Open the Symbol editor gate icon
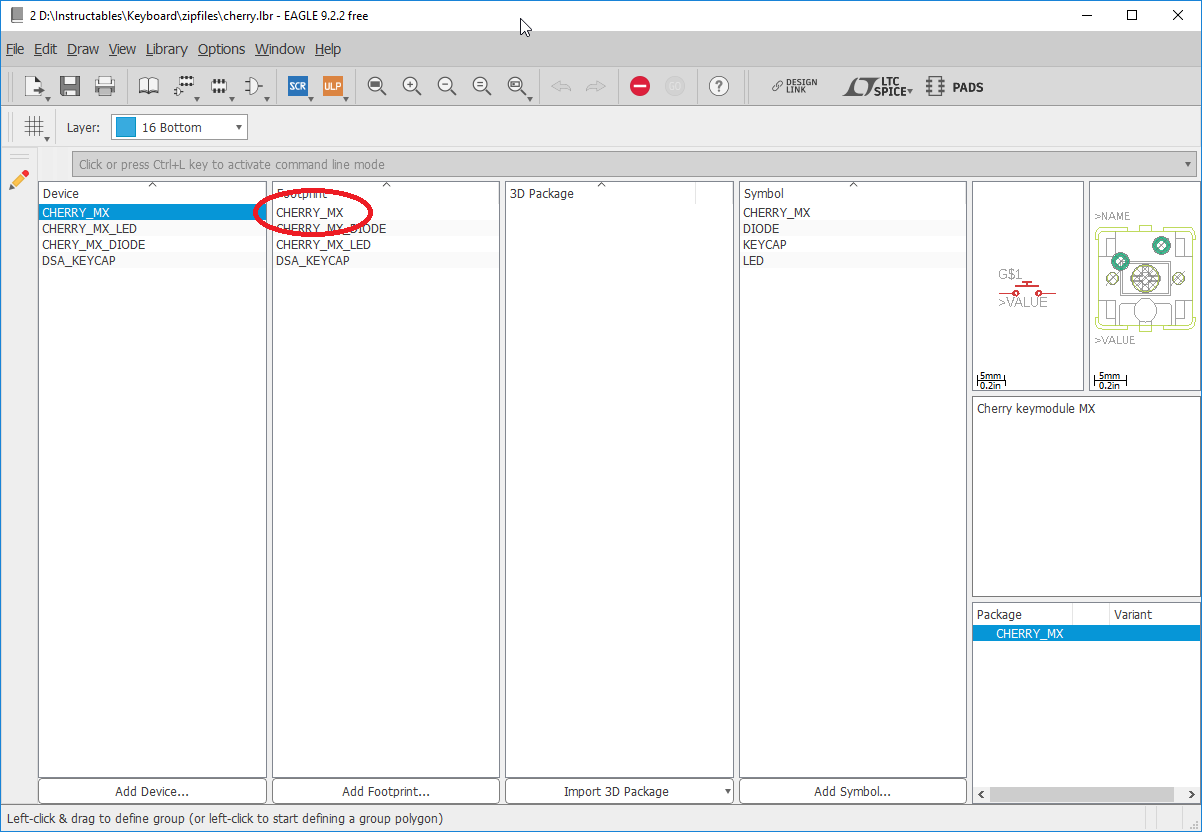This screenshot has height=832, width=1202. coord(253,86)
